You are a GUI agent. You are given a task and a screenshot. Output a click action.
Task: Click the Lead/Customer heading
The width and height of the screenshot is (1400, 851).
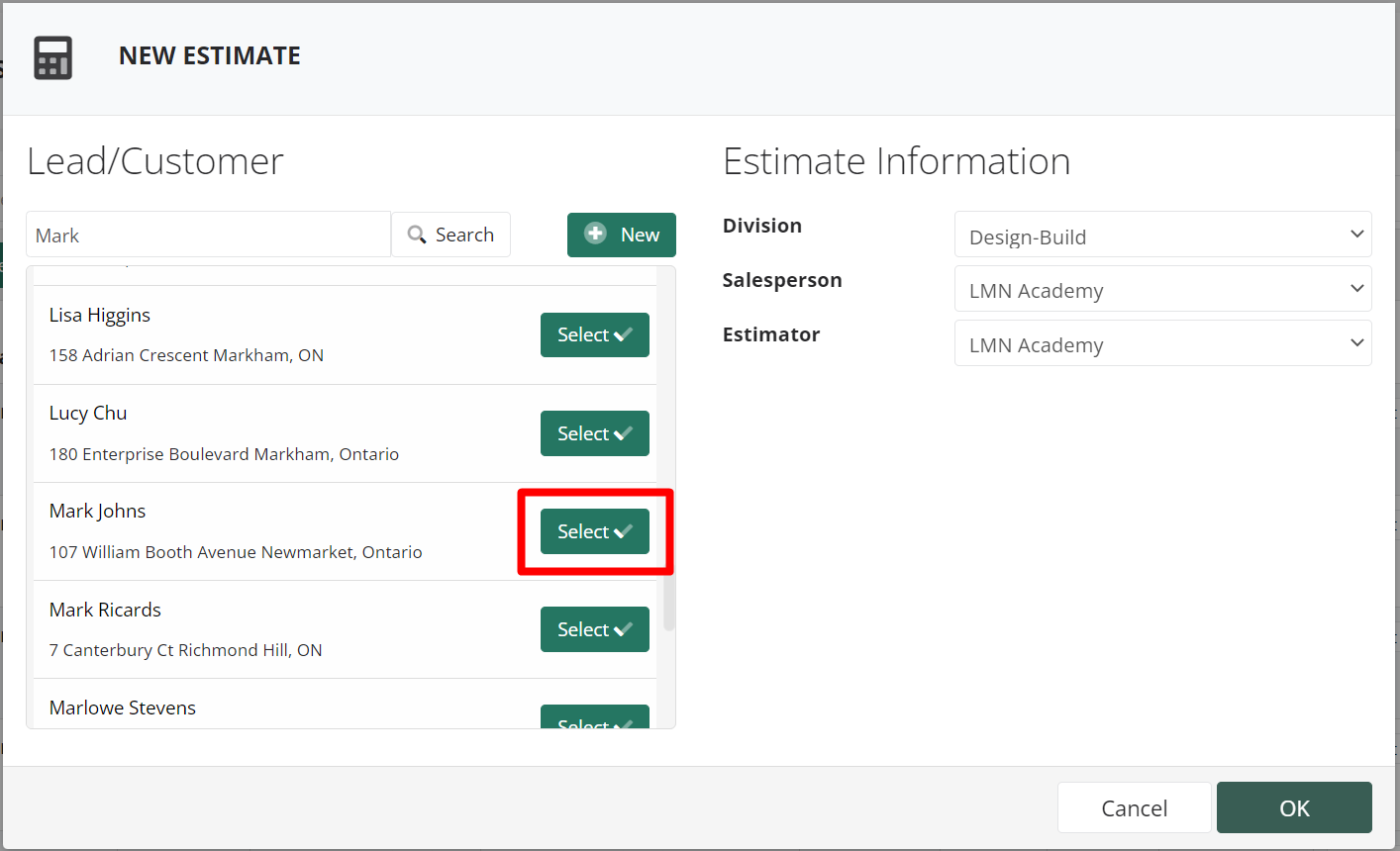pyautogui.click(x=155, y=161)
